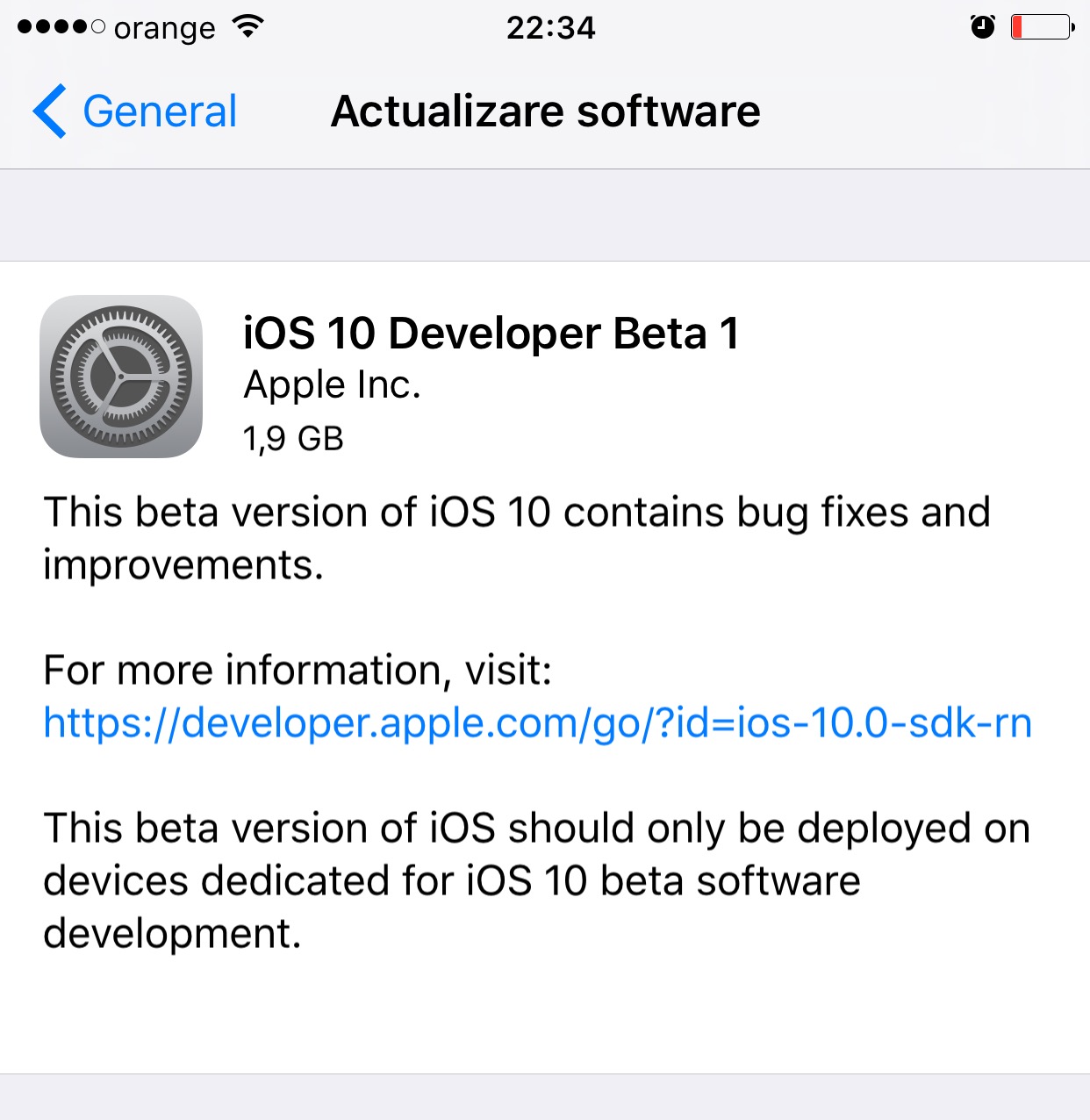The height and width of the screenshot is (1120, 1090).
Task: Tap the gray strip below the update description
Action: (545, 1097)
